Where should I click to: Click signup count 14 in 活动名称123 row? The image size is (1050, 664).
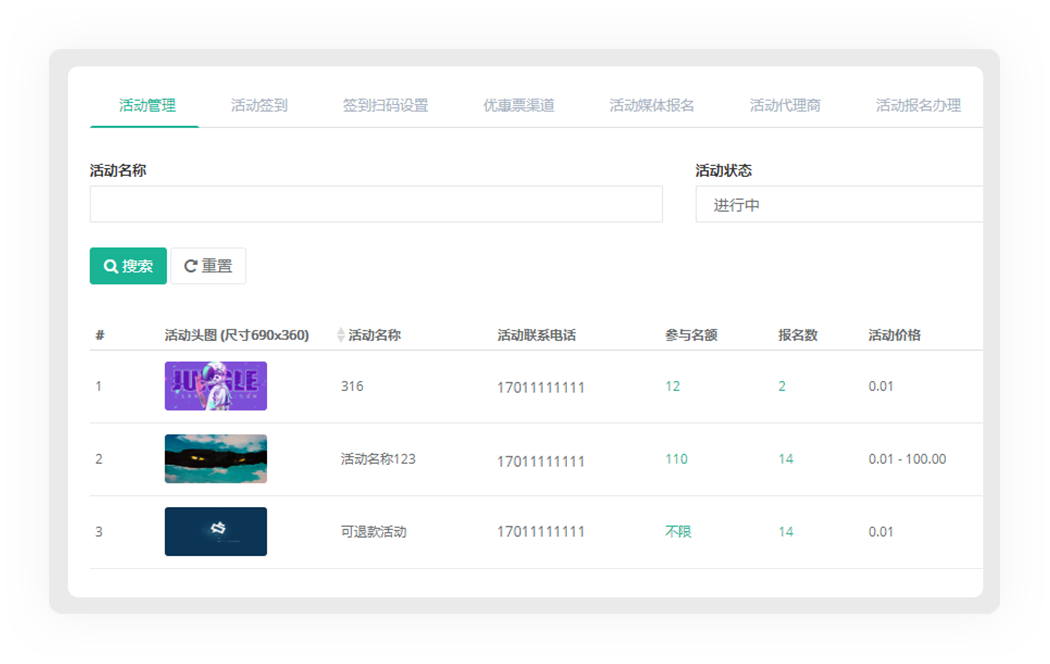(x=785, y=459)
